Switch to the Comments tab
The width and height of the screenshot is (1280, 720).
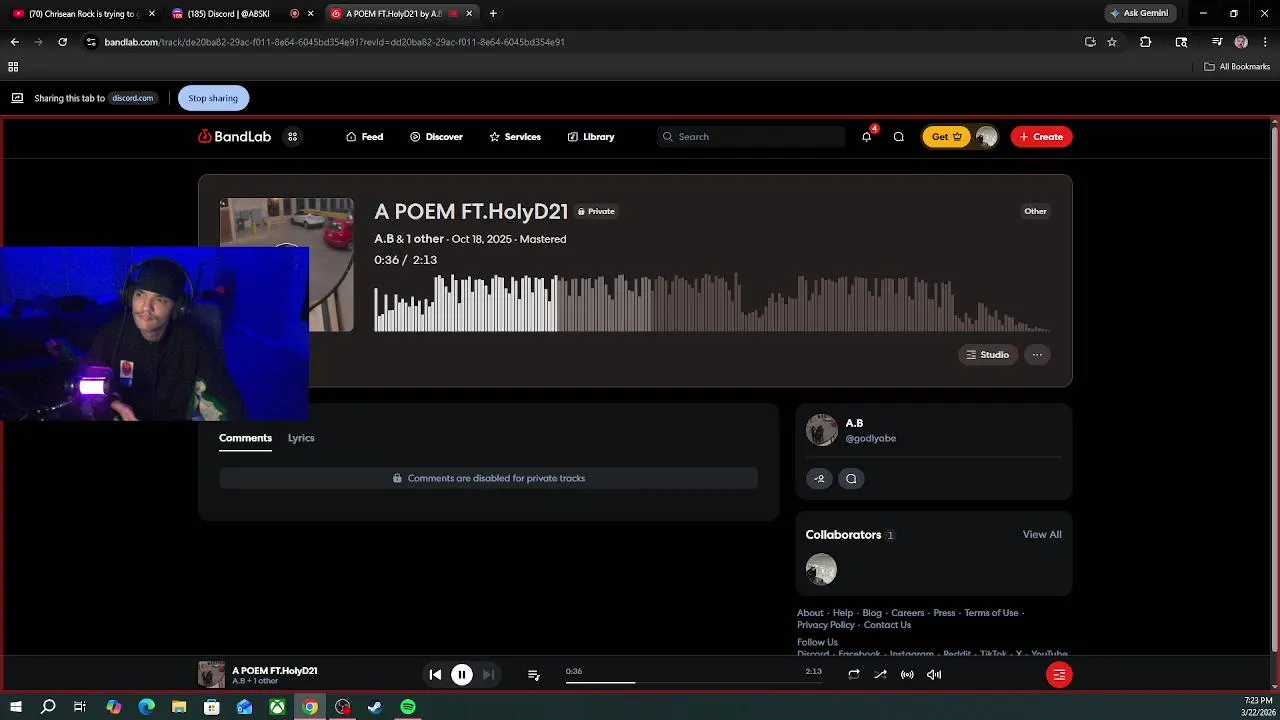coord(245,438)
